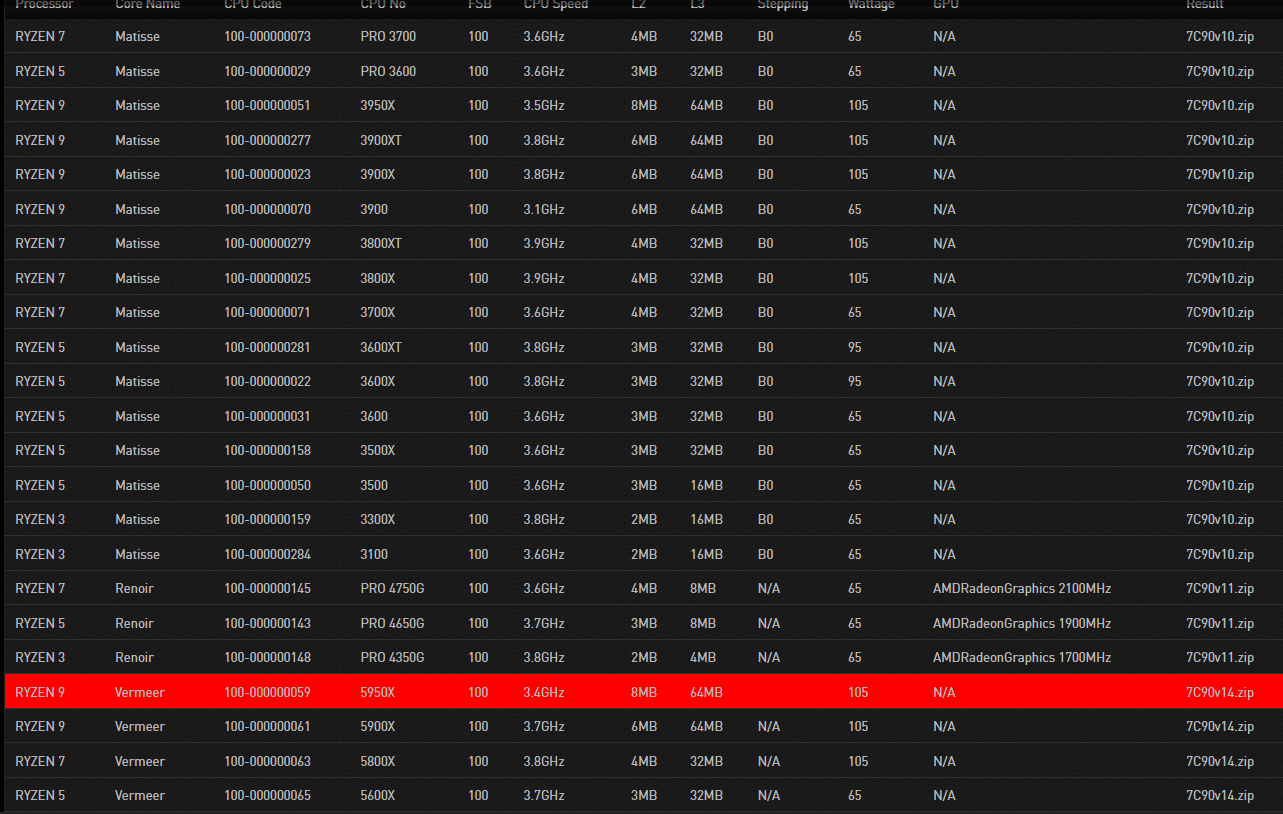Select the 5800X CPU number cell
The height and width of the screenshot is (814, 1283).
pos(378,761)
